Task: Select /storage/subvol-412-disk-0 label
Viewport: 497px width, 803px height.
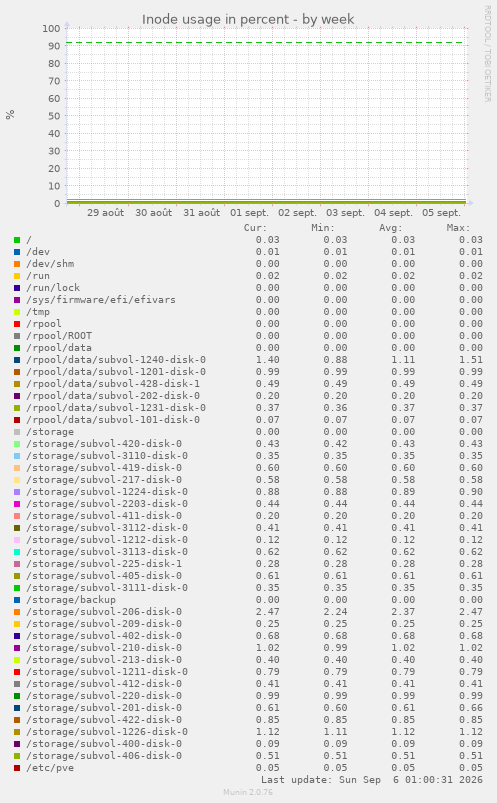Action: (x=104, y=684)
